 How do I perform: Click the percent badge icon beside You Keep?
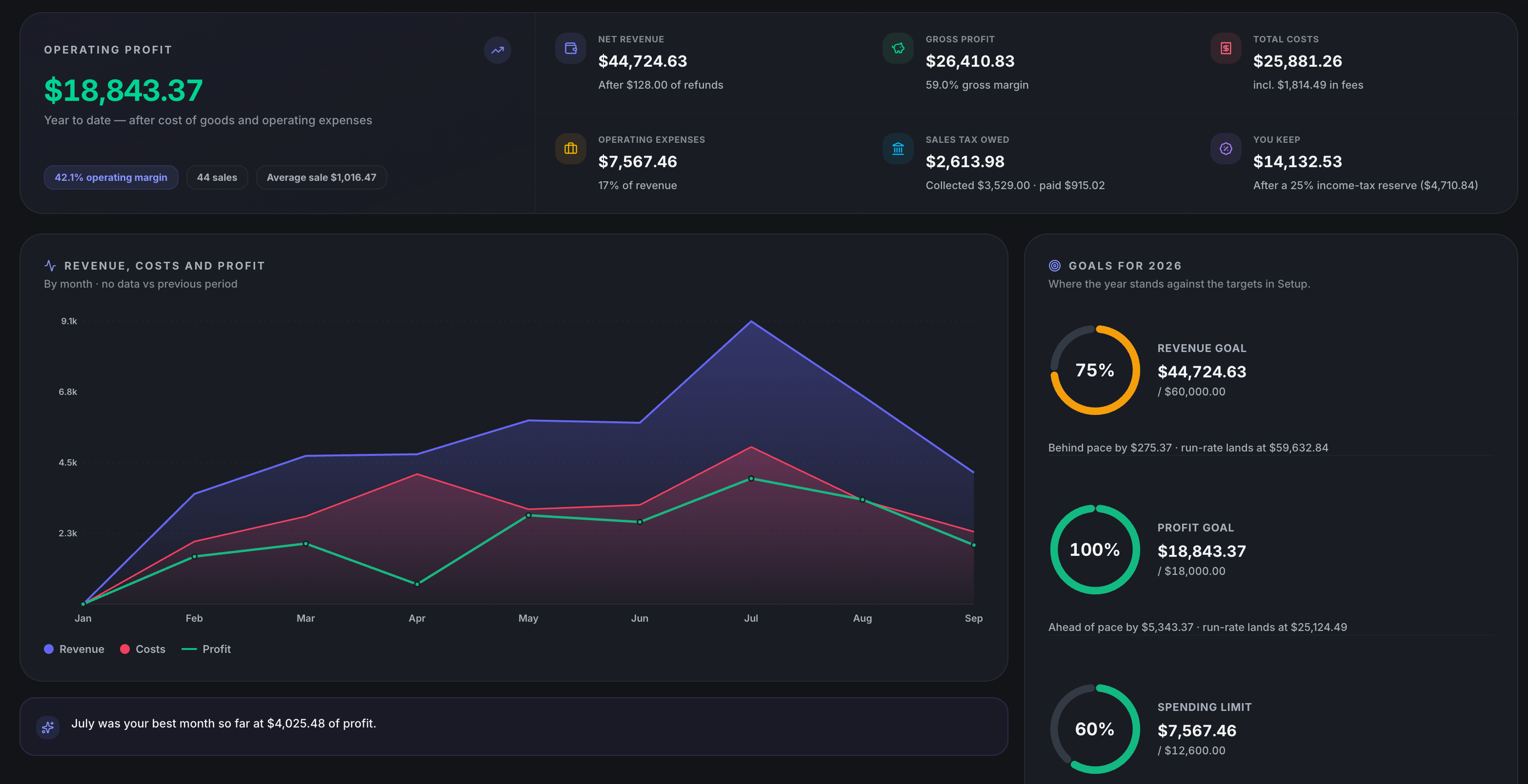(x=1226, y=148)
